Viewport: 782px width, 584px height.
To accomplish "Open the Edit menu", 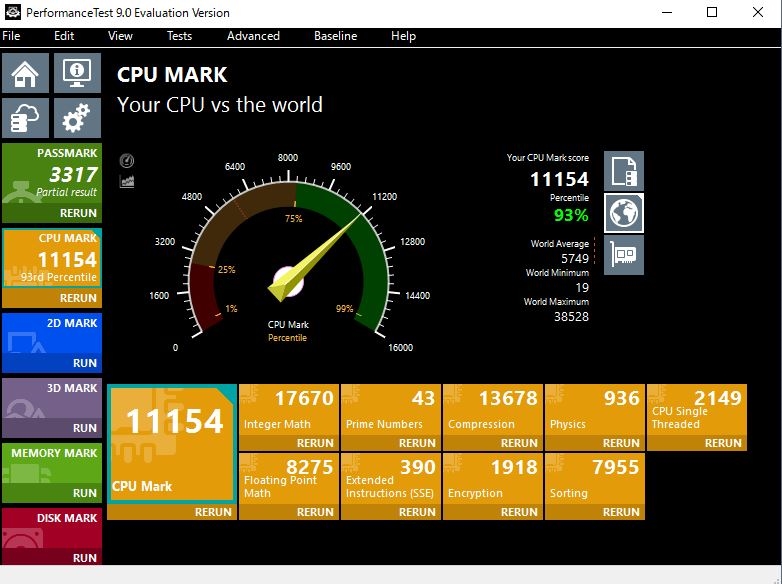I will tap(64, 36).
